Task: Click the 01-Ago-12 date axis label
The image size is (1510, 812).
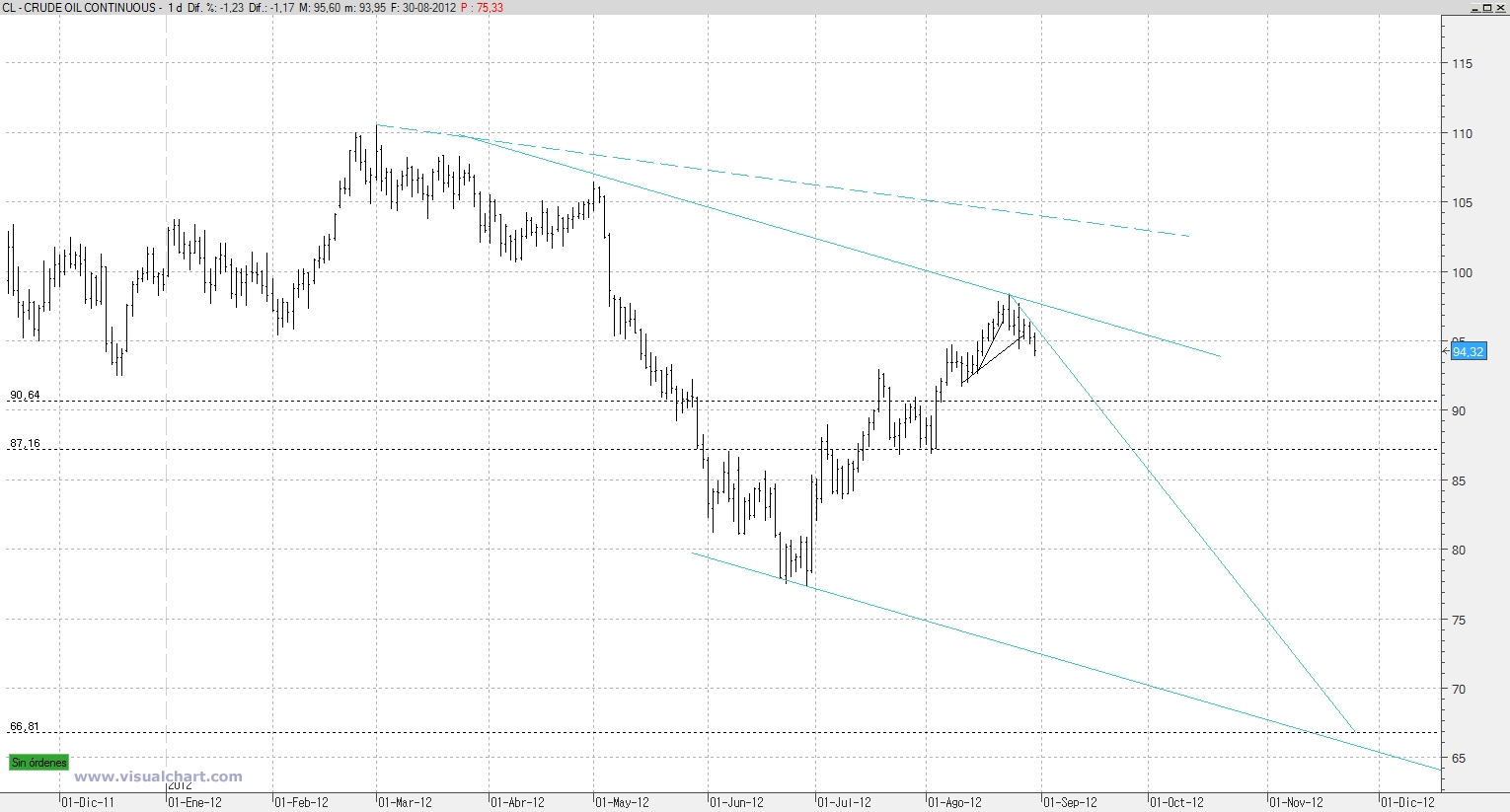Action: pyautogui.click(x=954, y=803)
